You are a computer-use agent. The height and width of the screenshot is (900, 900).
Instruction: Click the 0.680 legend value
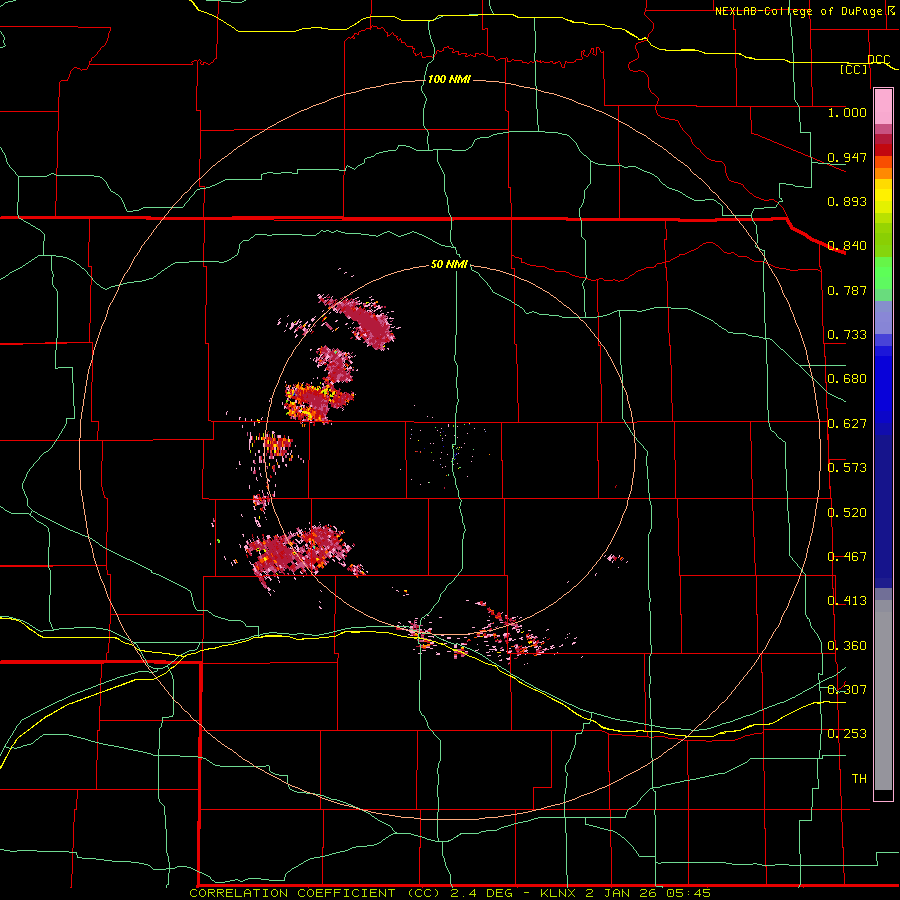coord(847,379)
